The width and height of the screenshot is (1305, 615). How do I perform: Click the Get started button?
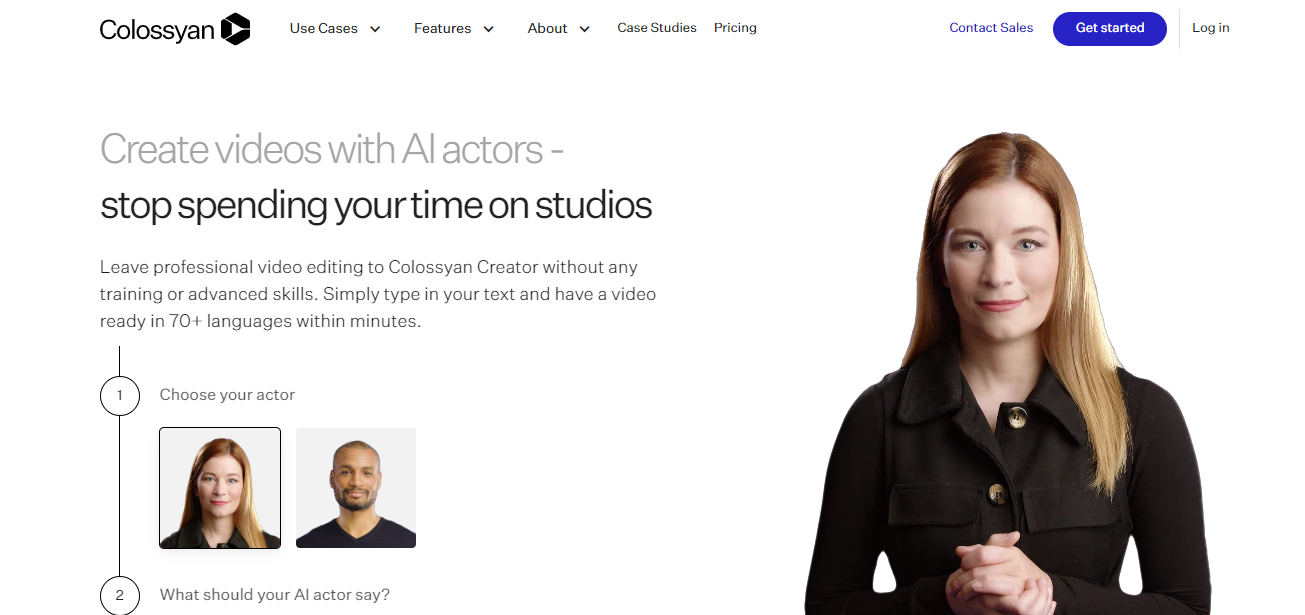pos(1110,28)
